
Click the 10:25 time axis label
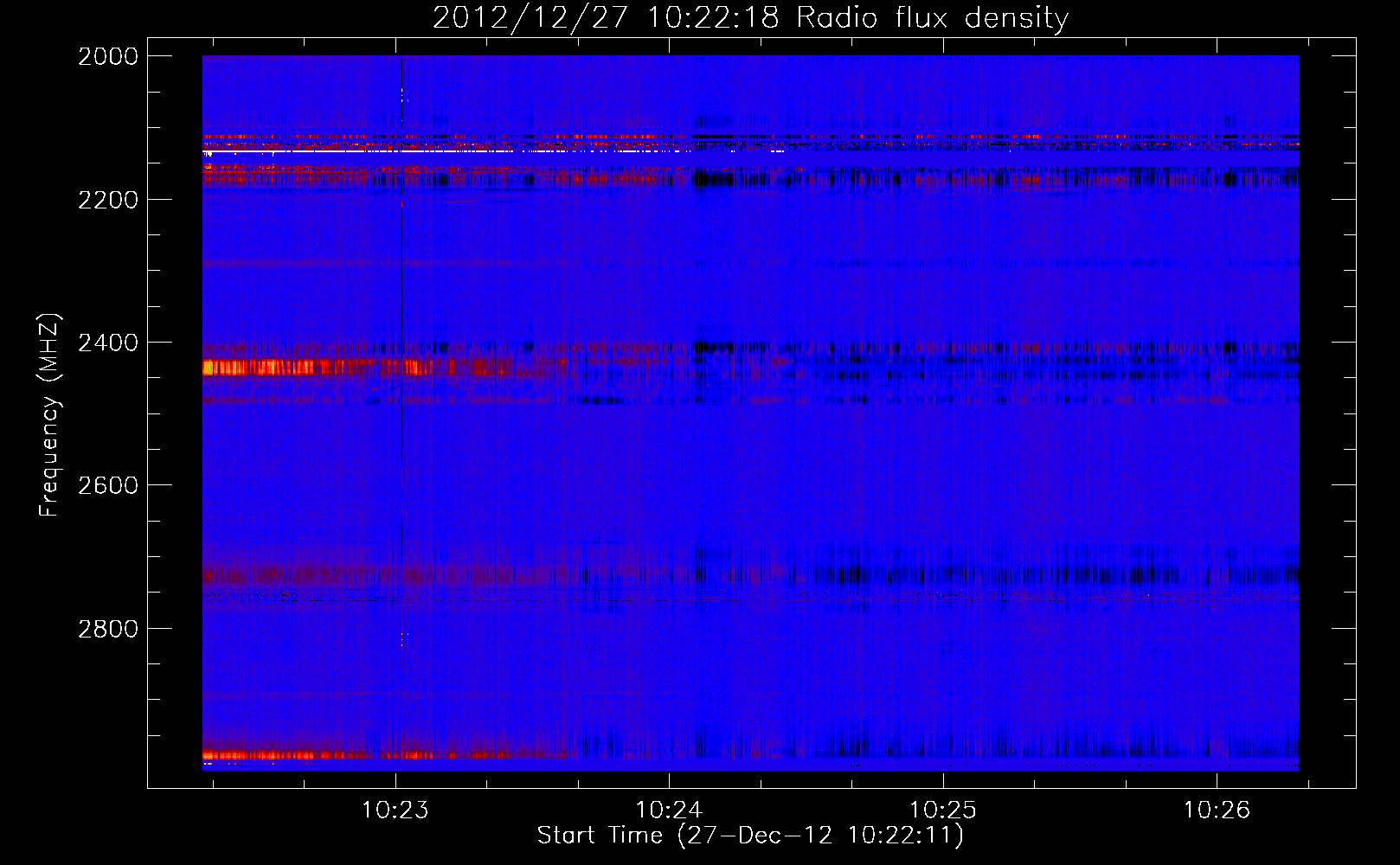click(942, 811)
